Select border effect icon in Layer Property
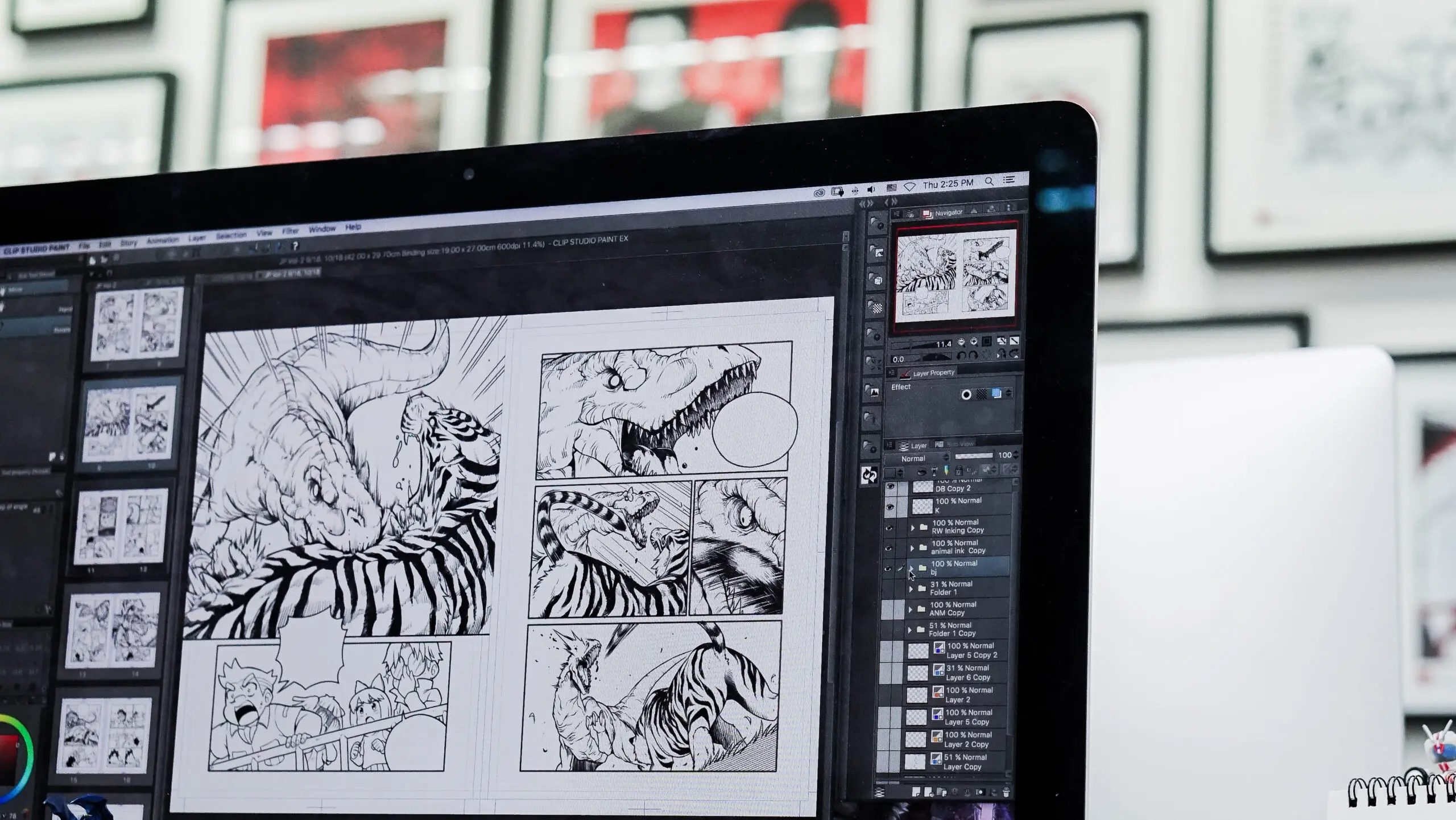 tap(966, 394)
